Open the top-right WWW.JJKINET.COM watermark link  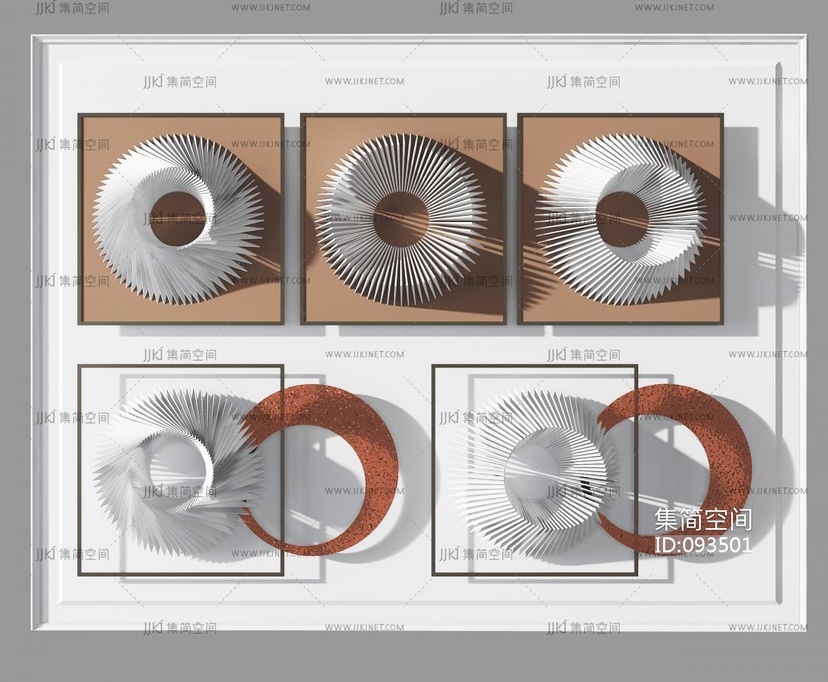pos(674,8)
